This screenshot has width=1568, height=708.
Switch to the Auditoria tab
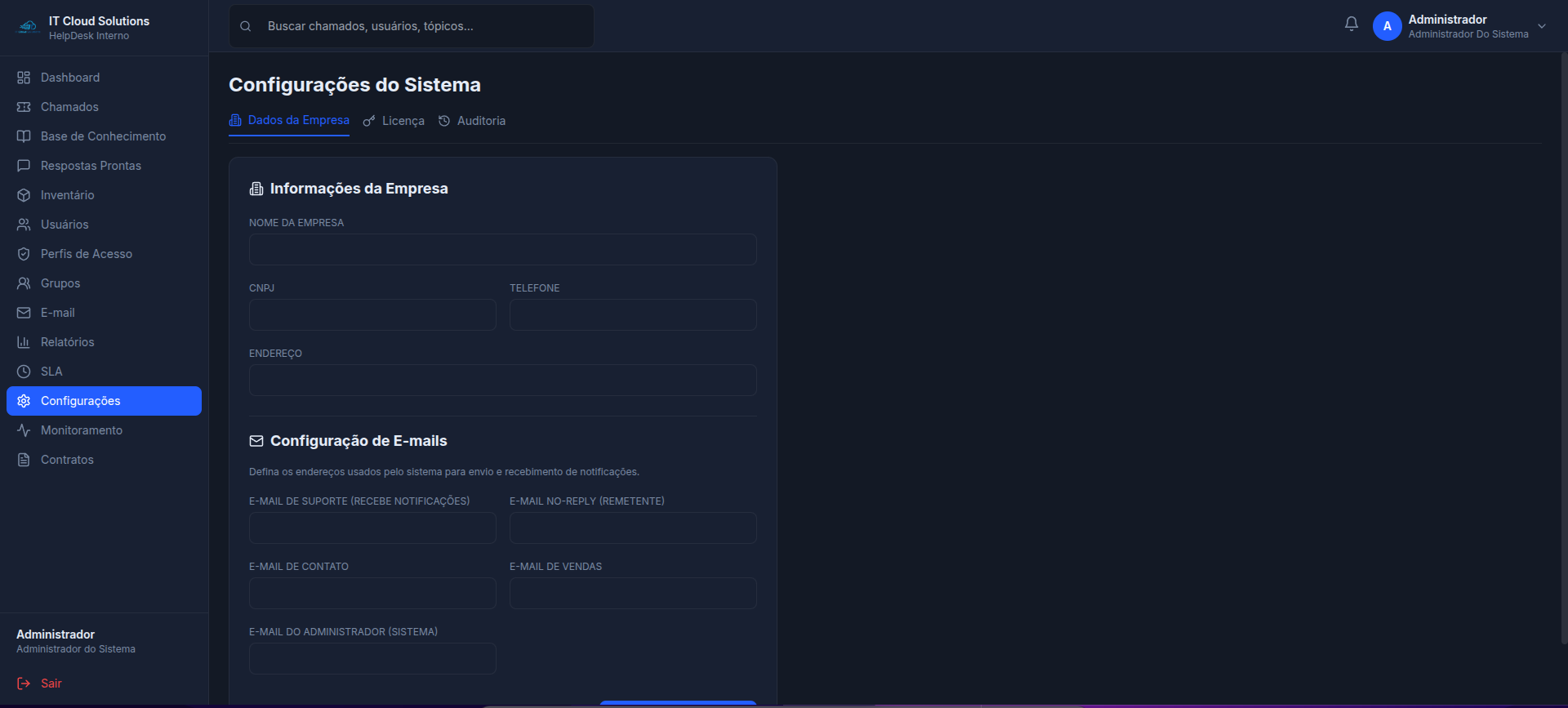point(472,121)
